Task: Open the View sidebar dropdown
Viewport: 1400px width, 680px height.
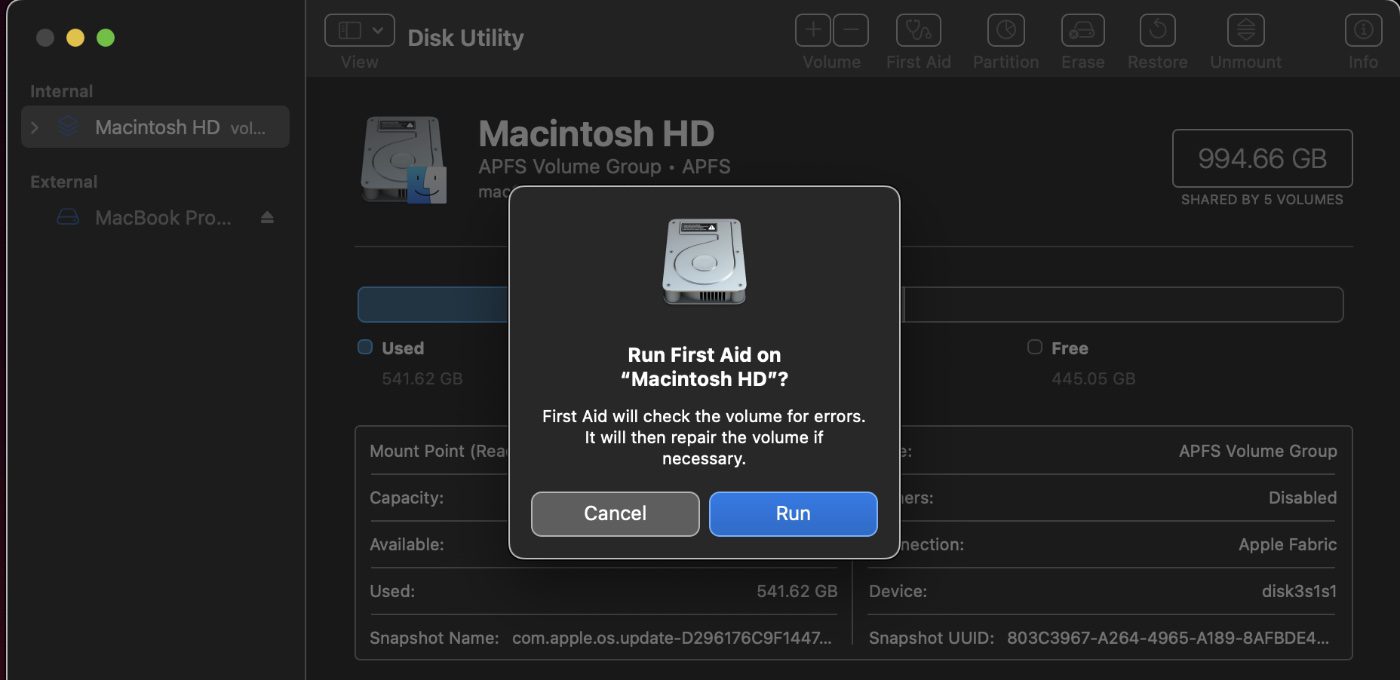Action: coord(359,31)
